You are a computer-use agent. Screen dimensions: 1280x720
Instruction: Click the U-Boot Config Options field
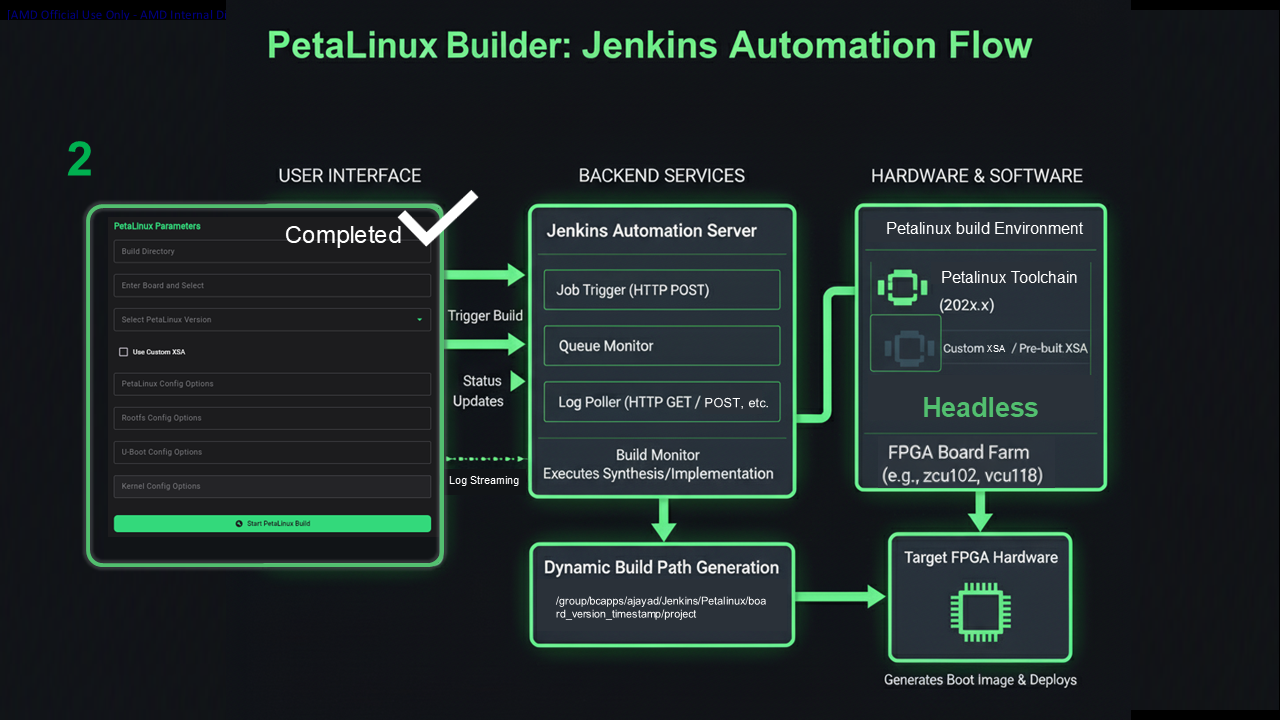click(x=272, y=452)
